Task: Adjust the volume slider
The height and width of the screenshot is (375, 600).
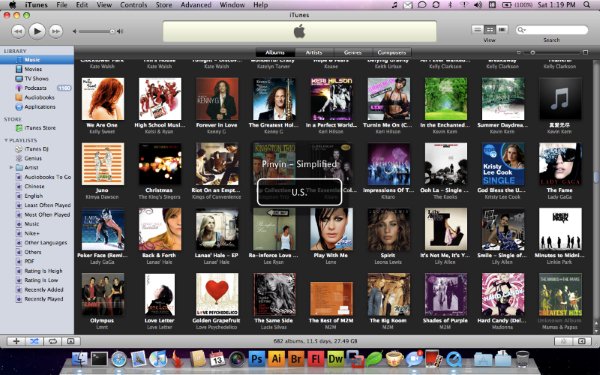Action: (x=96, y=31)
